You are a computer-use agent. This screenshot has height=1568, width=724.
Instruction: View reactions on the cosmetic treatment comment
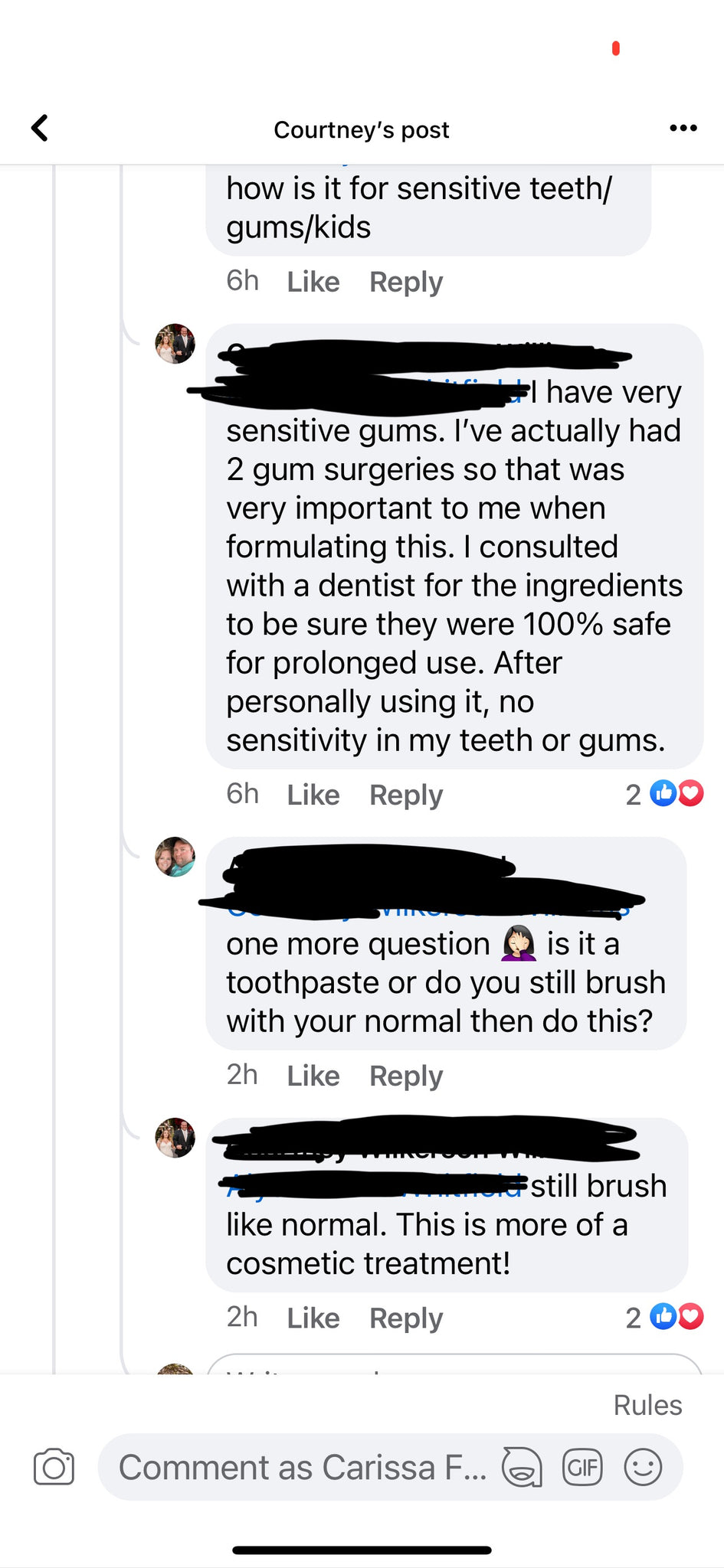click(675, 1317)
